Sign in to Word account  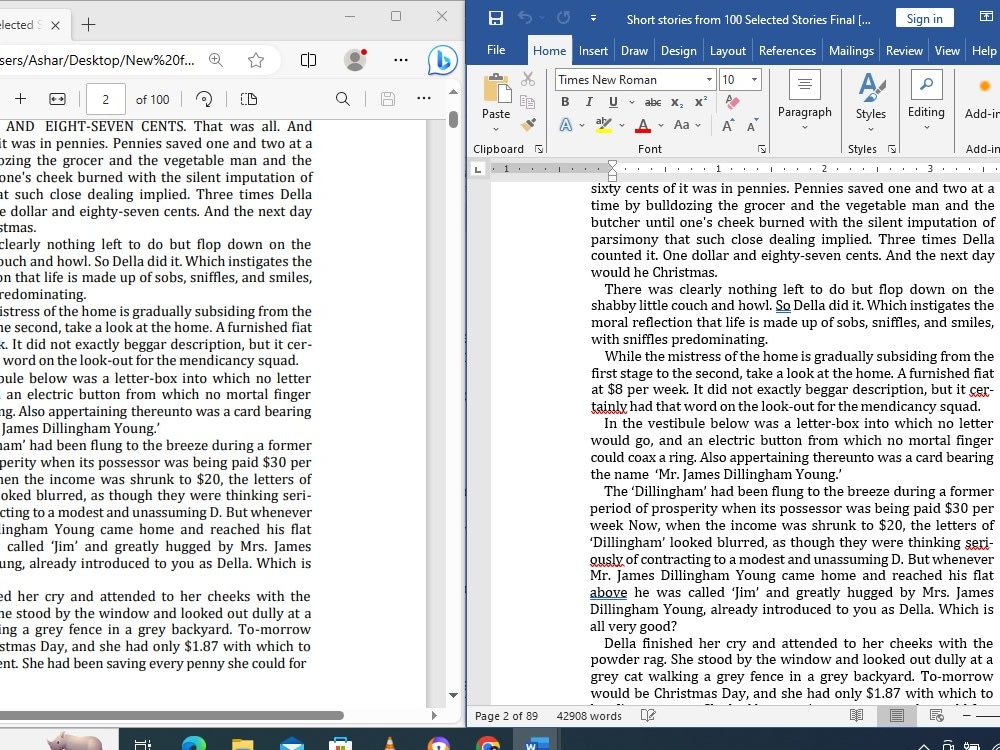(924, 18)
